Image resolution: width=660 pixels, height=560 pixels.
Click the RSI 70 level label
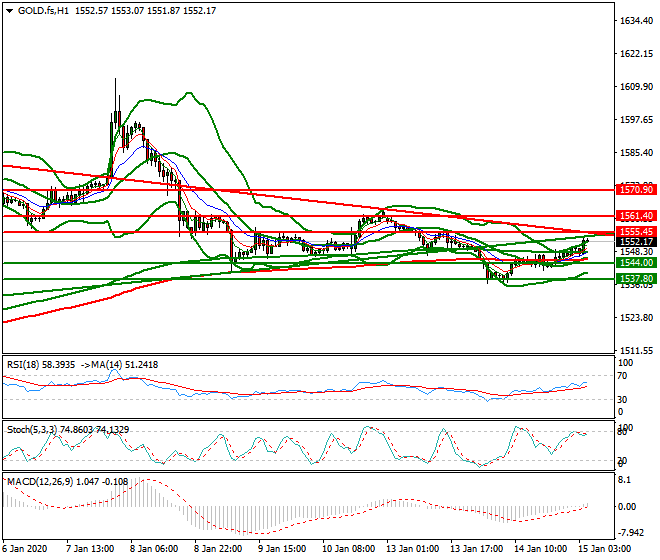tap(622, 376)
